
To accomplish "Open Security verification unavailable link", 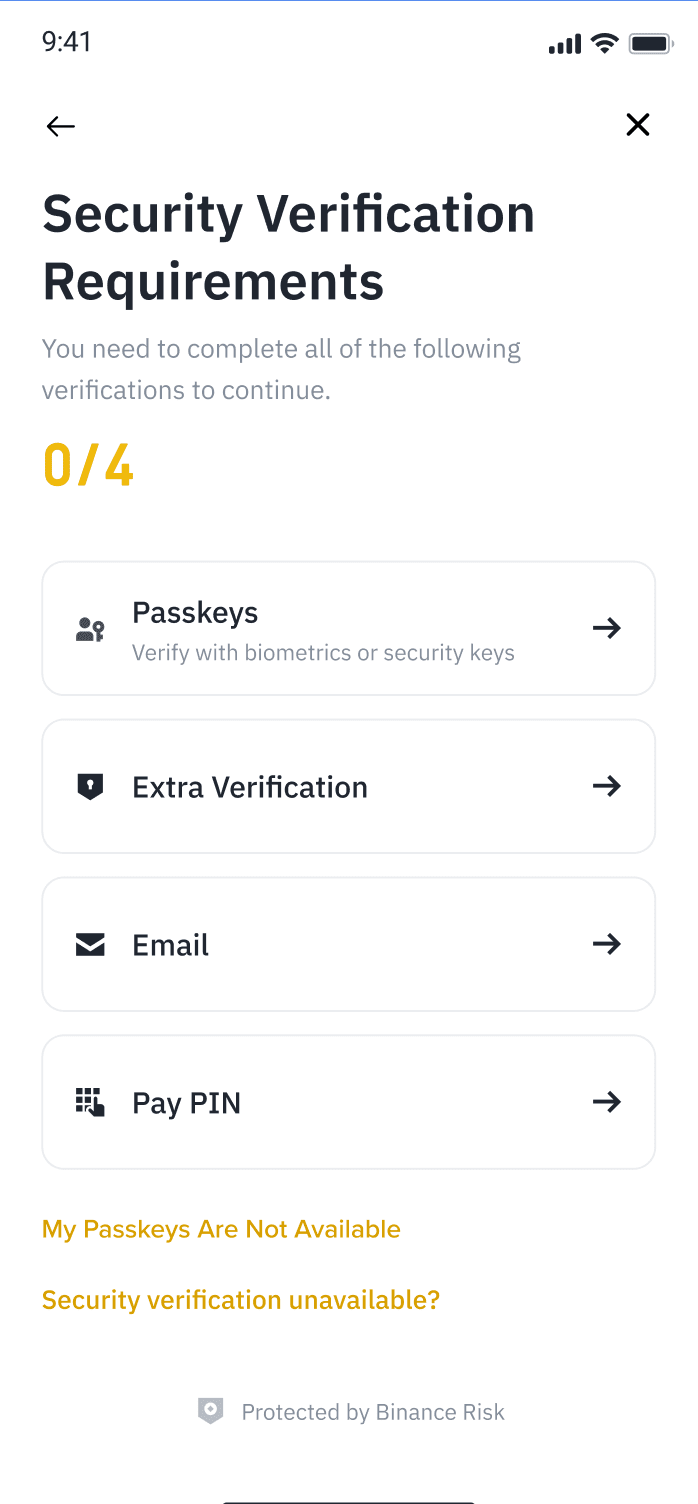I will tap(241, 1300).
